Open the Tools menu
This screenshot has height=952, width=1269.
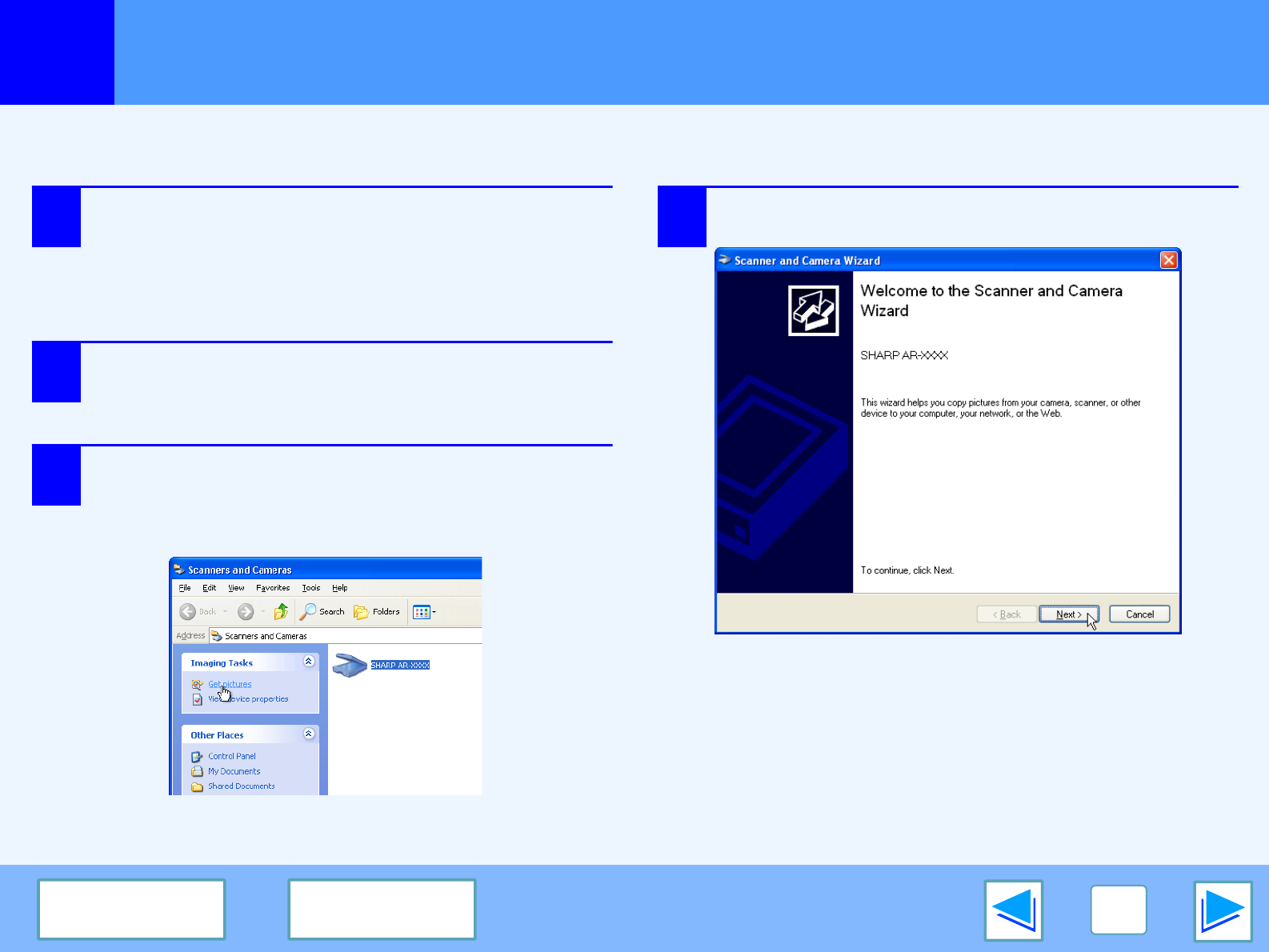tap(310, 588)
